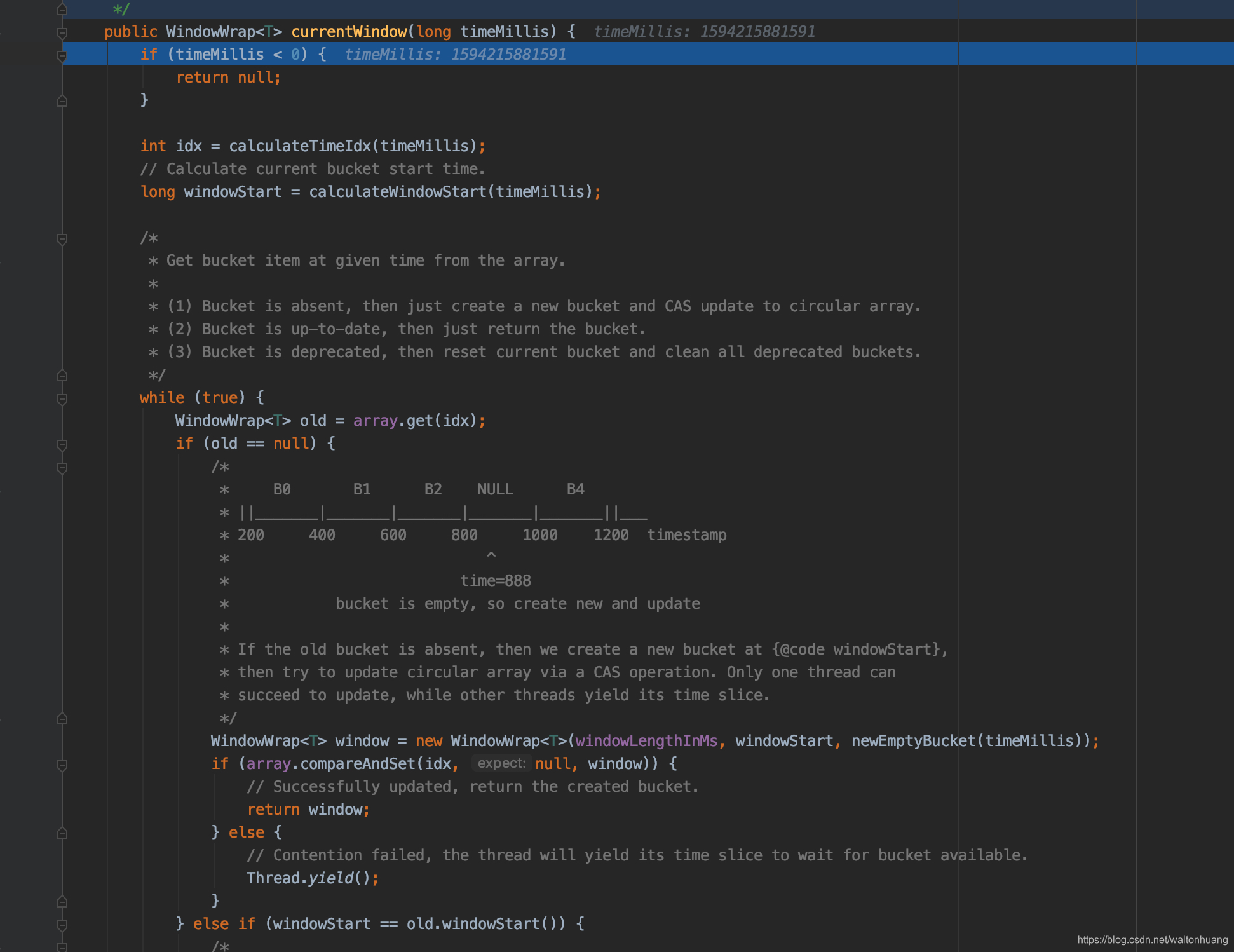Viewport: 1234px width, 952px height.
Task: Fold the 'if (old == null)' block
Action: coord(62,445)
